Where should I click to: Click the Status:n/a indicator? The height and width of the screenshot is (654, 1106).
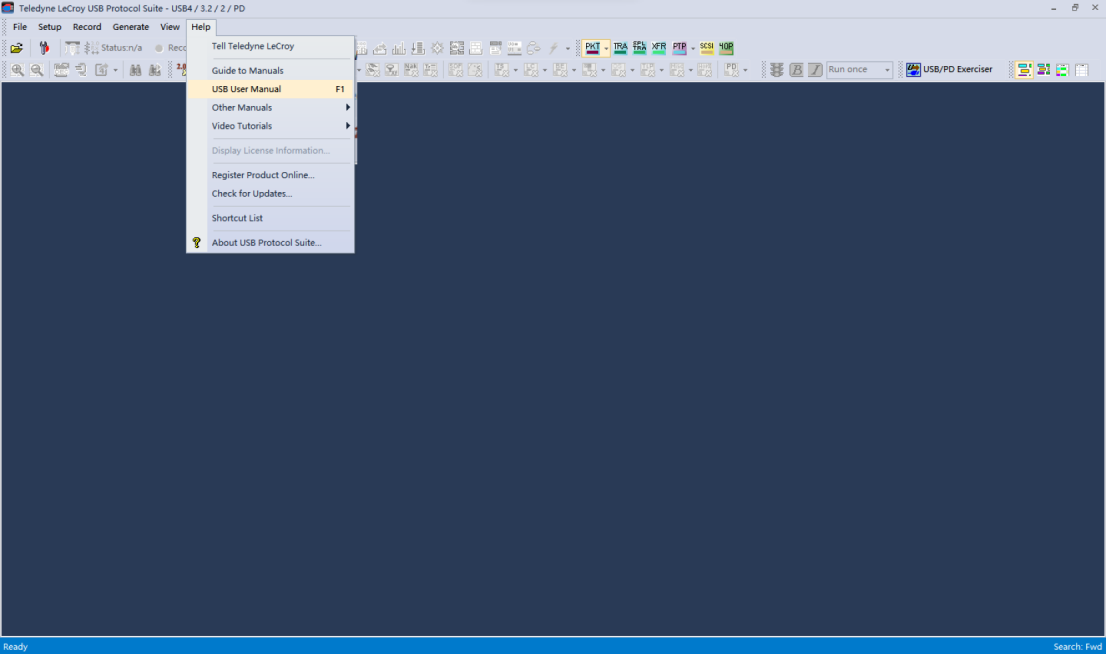(113, 48)
